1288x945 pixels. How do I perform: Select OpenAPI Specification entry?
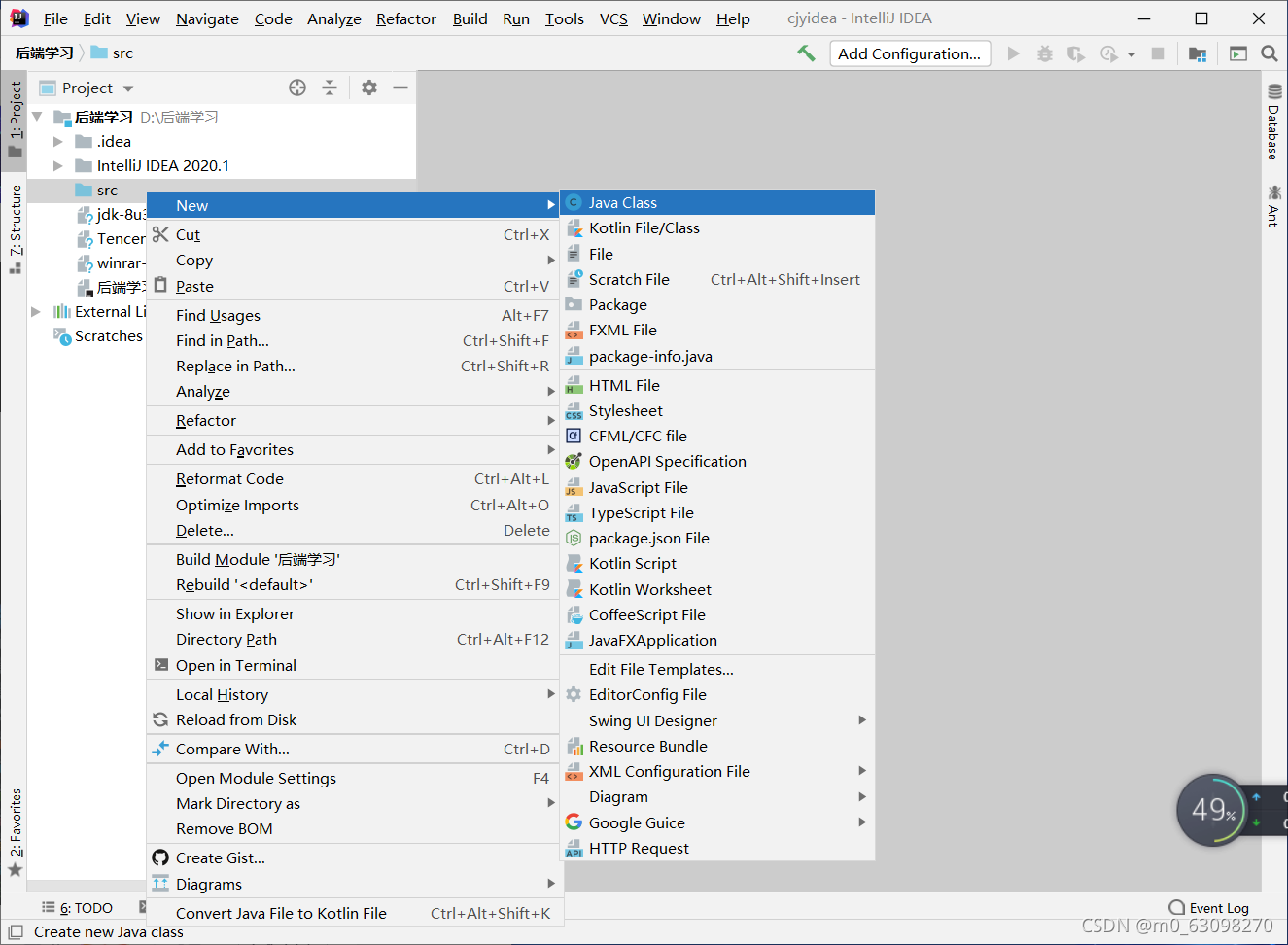[x=717, y=461]
